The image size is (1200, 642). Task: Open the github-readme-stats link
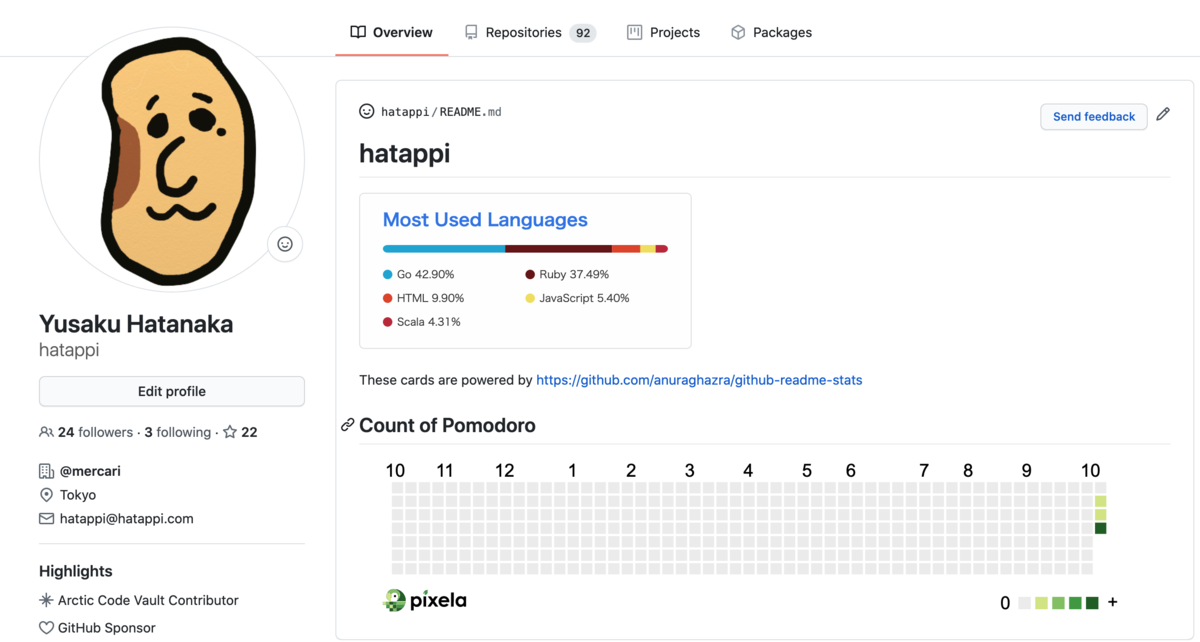699,379
